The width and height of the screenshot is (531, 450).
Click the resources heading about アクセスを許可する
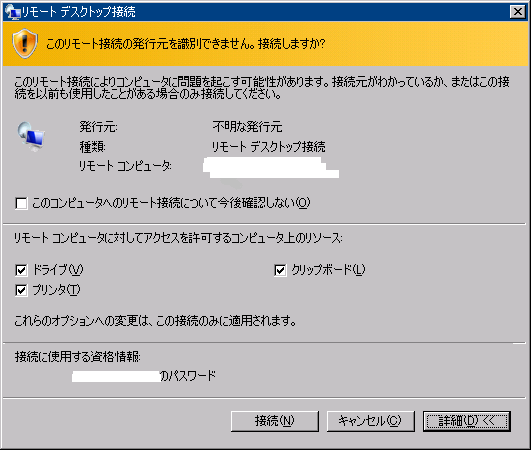pos(178,238)
